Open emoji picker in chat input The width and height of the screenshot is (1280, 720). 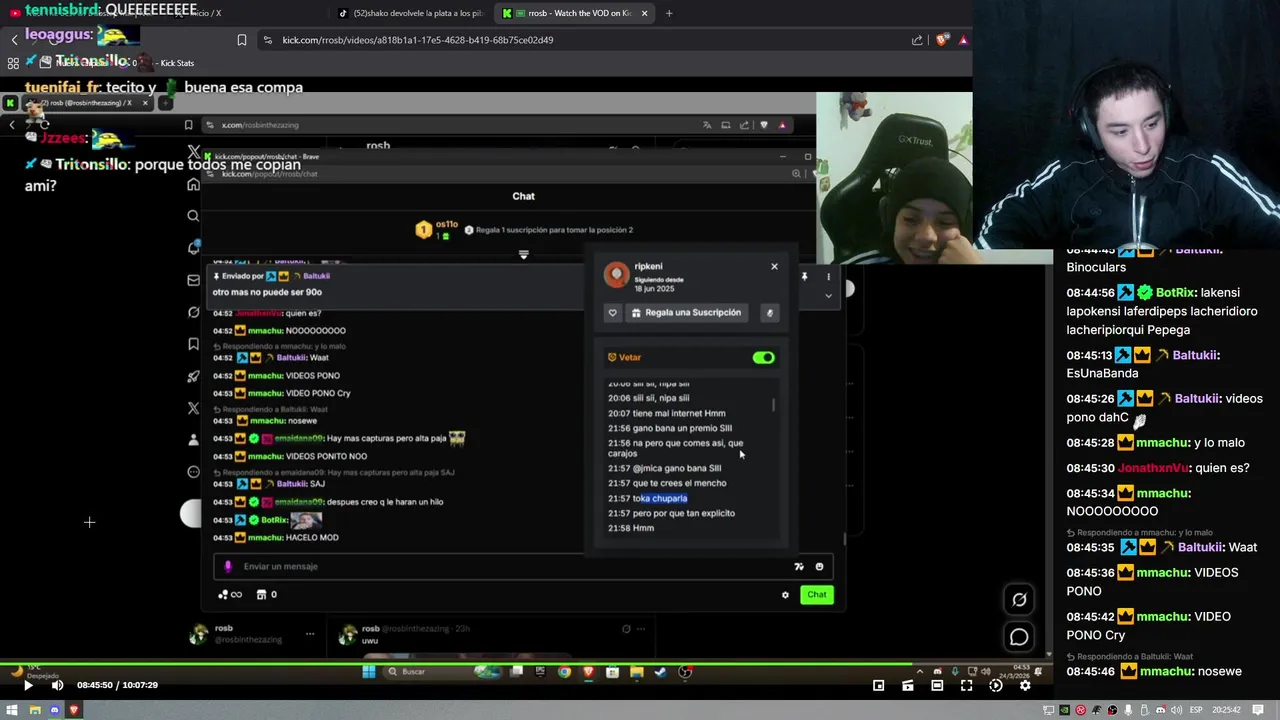(819, 567)
